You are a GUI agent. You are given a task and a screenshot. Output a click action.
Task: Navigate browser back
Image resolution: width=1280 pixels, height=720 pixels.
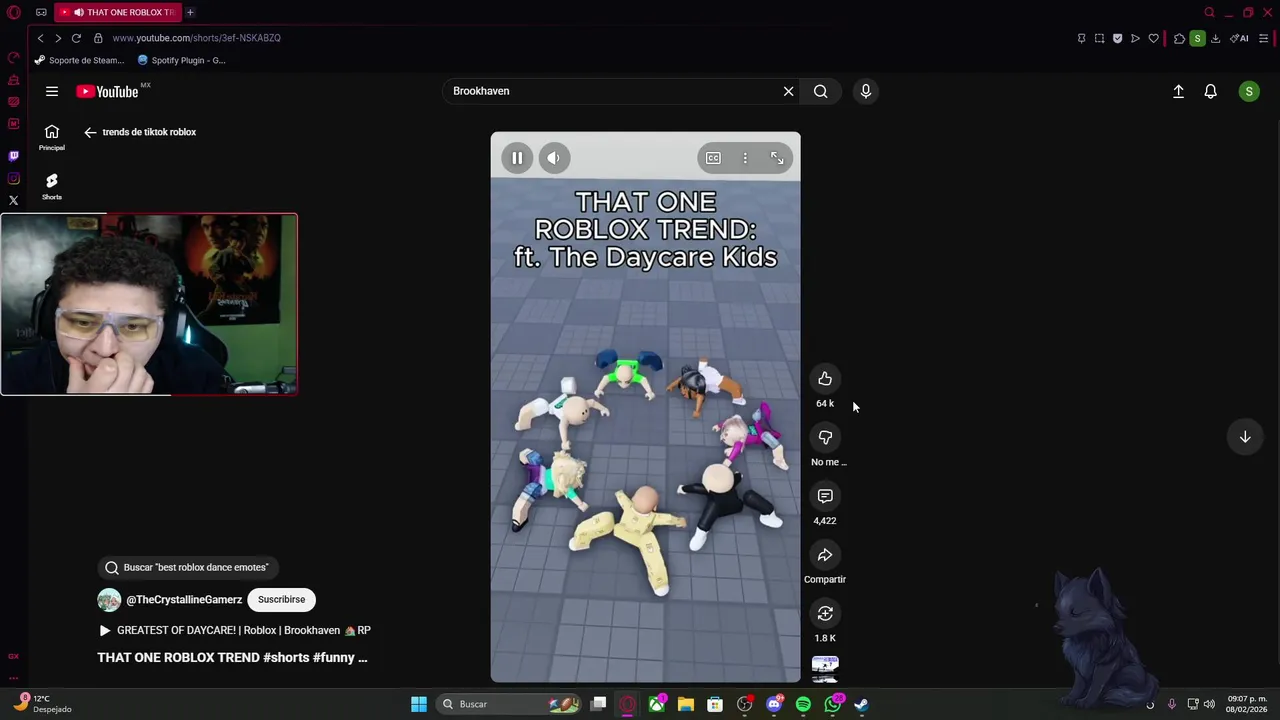(x=40, y=38)
